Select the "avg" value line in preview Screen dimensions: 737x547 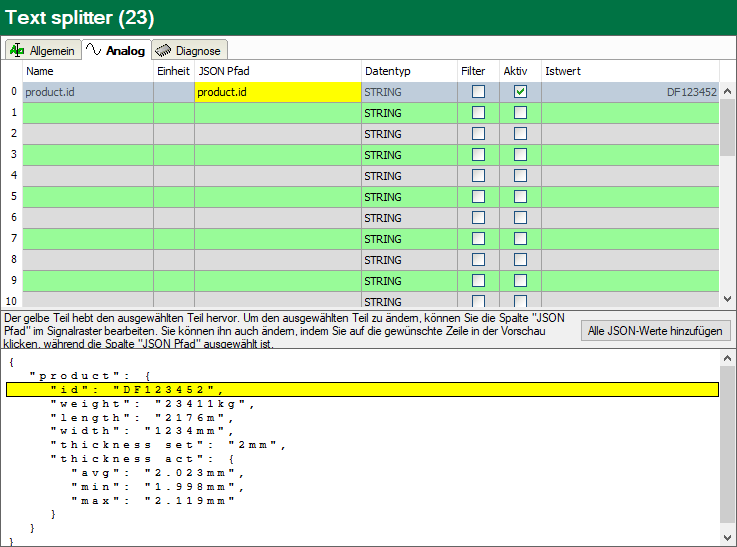pos(157,473)
